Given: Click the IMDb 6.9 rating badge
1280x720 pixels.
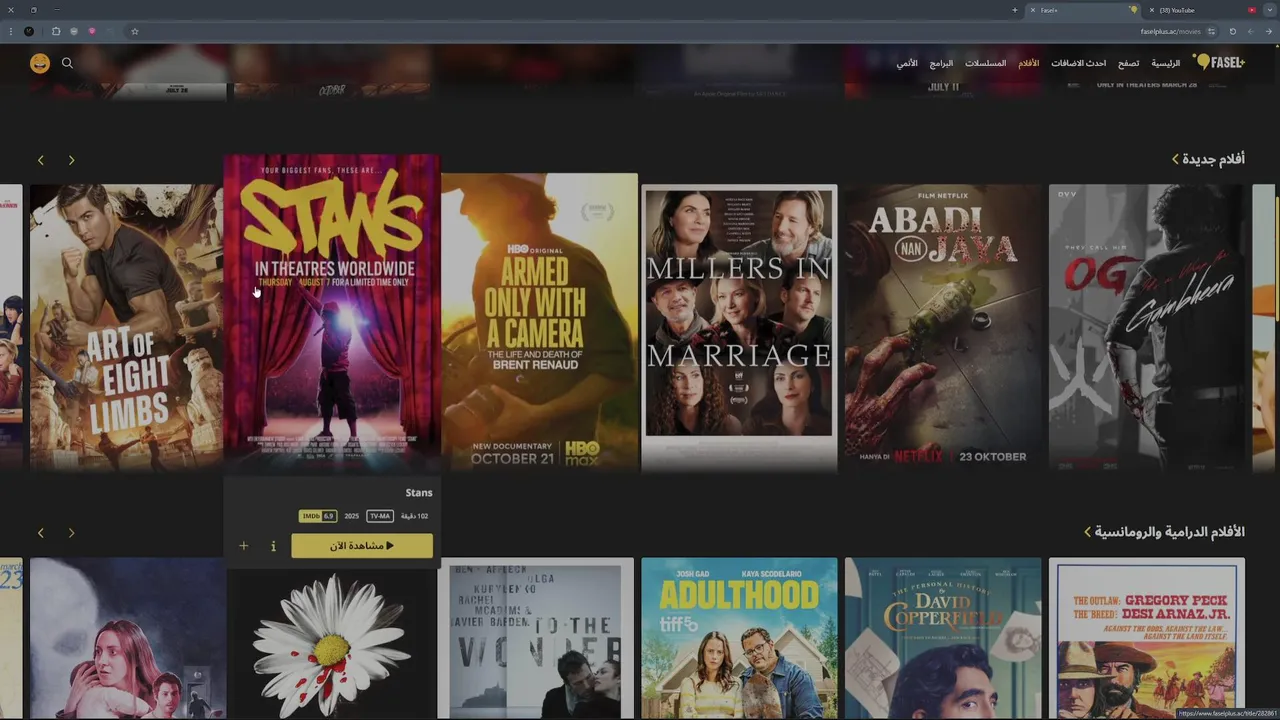Looking at the screenshot, I should click(x=318, y=516).
